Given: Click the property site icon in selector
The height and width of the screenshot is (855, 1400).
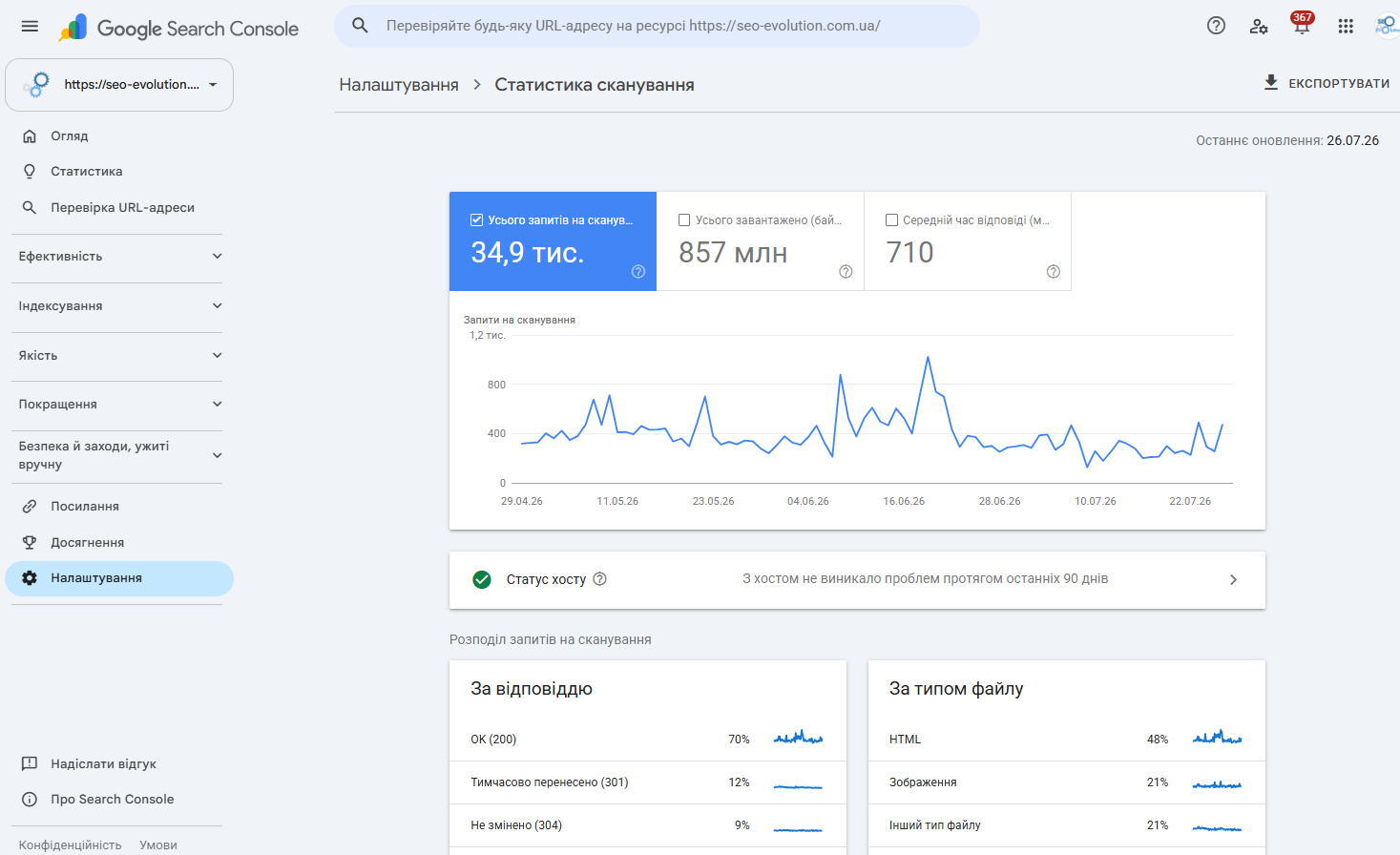Looking at the screenshot, I should [36, 84].
